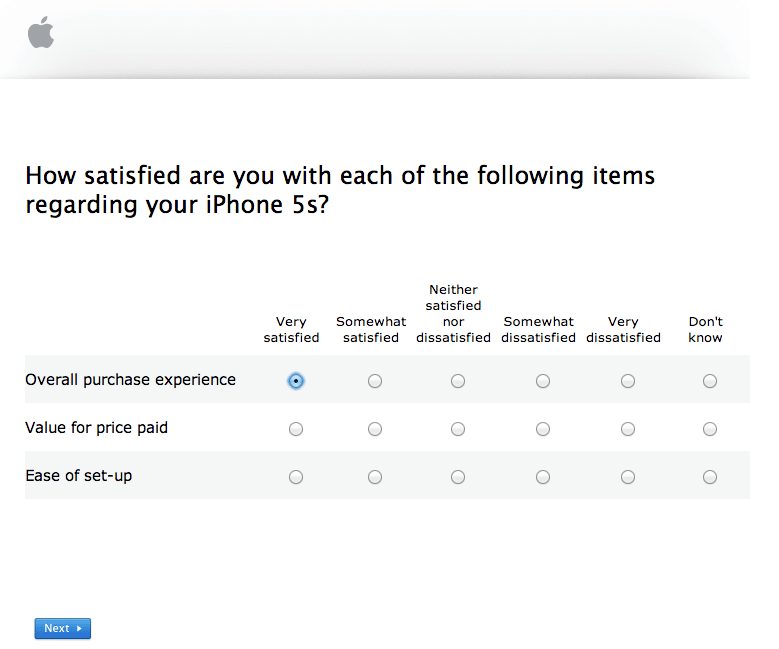Click the Apple logo in header
This screenshot has height=649, width=779.
[x=41, y=32]
